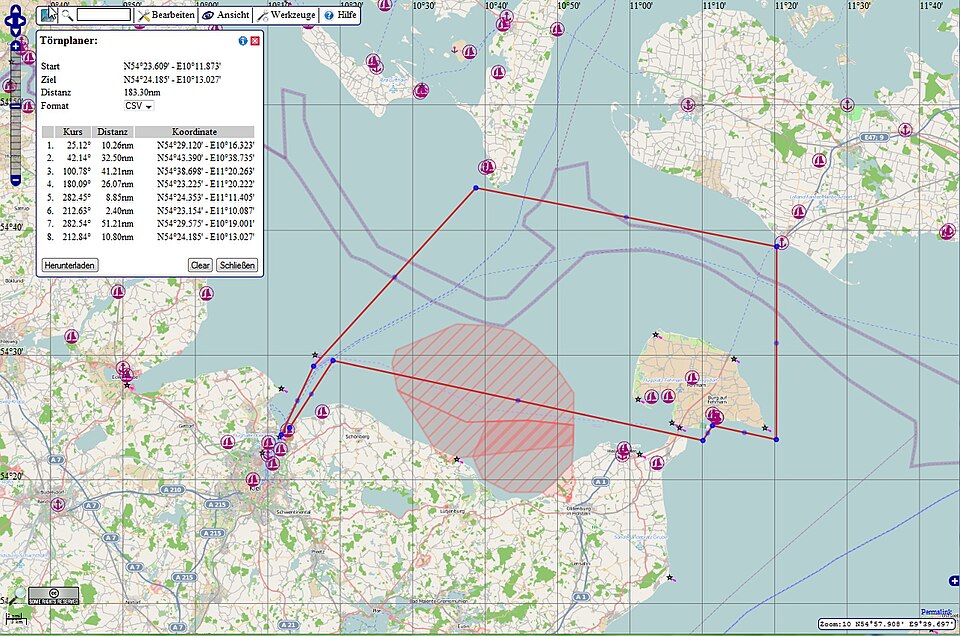
Task: Open the Format CSV dropdown
Action: (139, 106)
